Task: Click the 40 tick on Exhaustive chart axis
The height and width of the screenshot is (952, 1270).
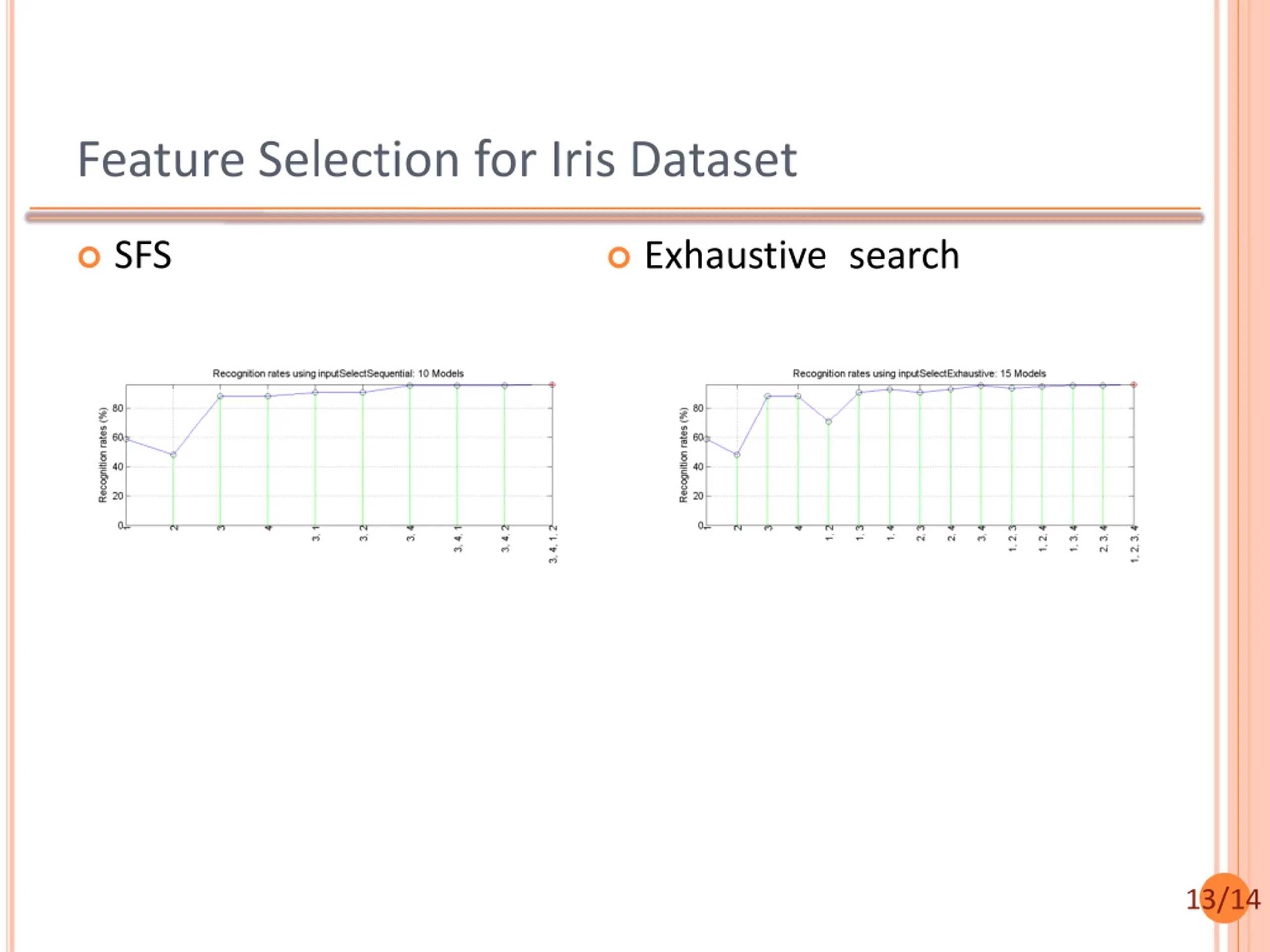Action: [x=698, y=467]
